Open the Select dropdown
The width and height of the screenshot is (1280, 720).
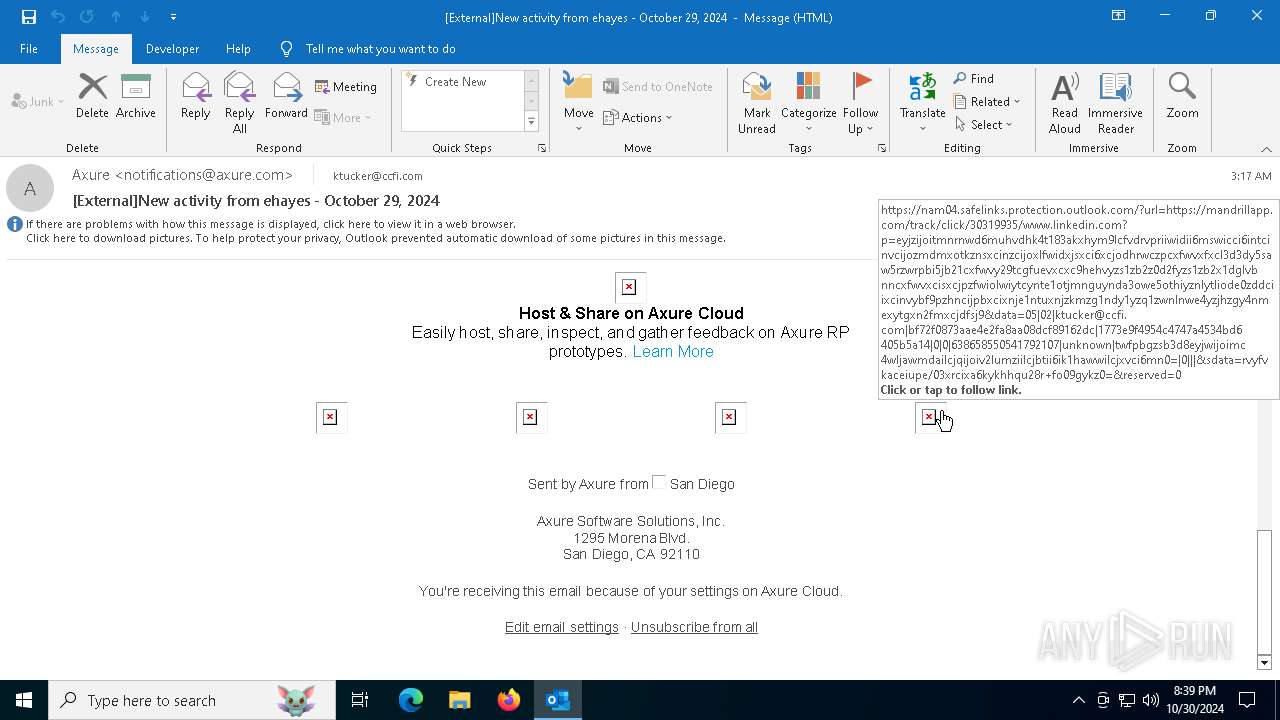tap(983, 124)
